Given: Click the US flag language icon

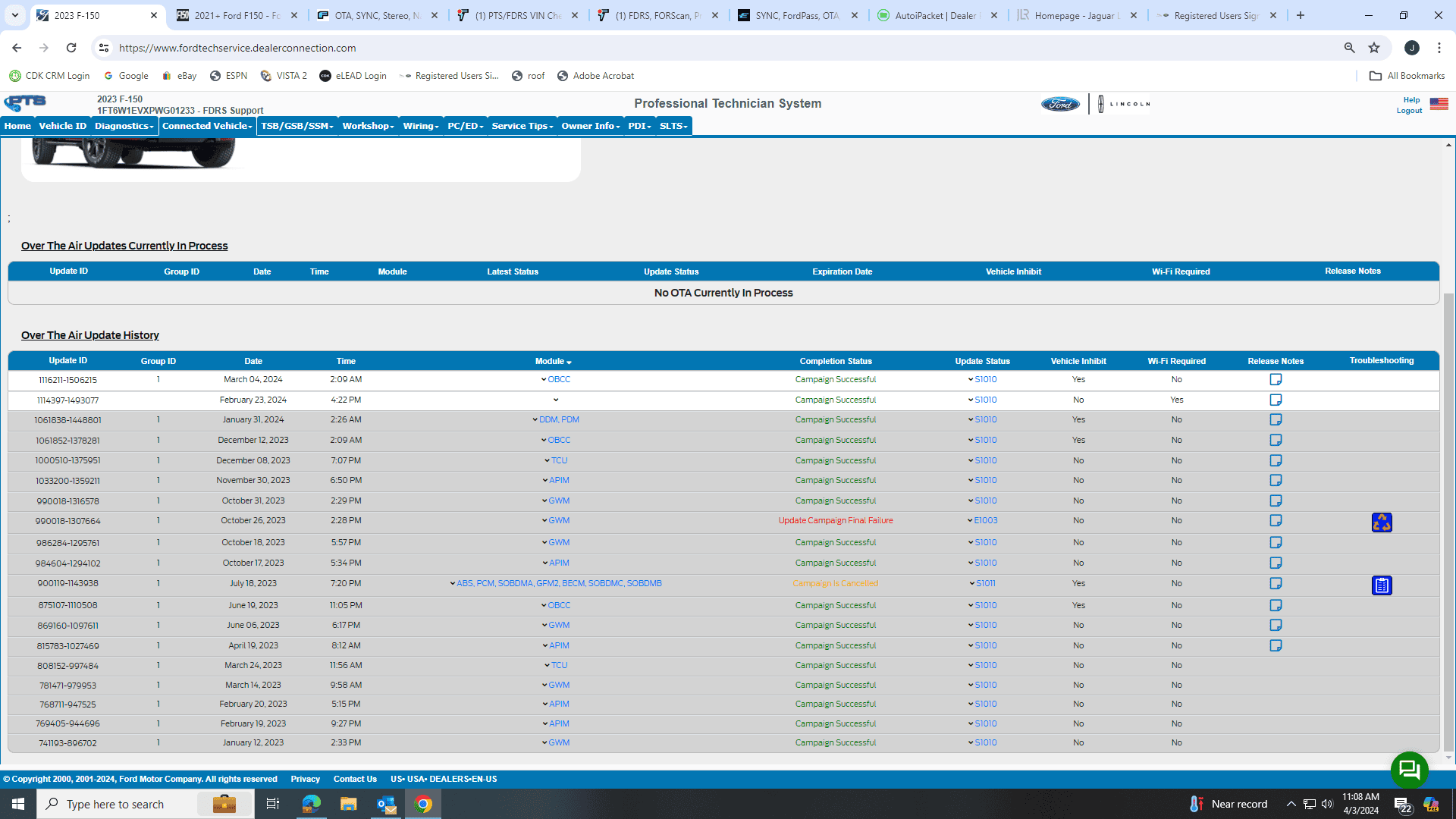Looking at the screenshot, I should (x=1439, y=104).
